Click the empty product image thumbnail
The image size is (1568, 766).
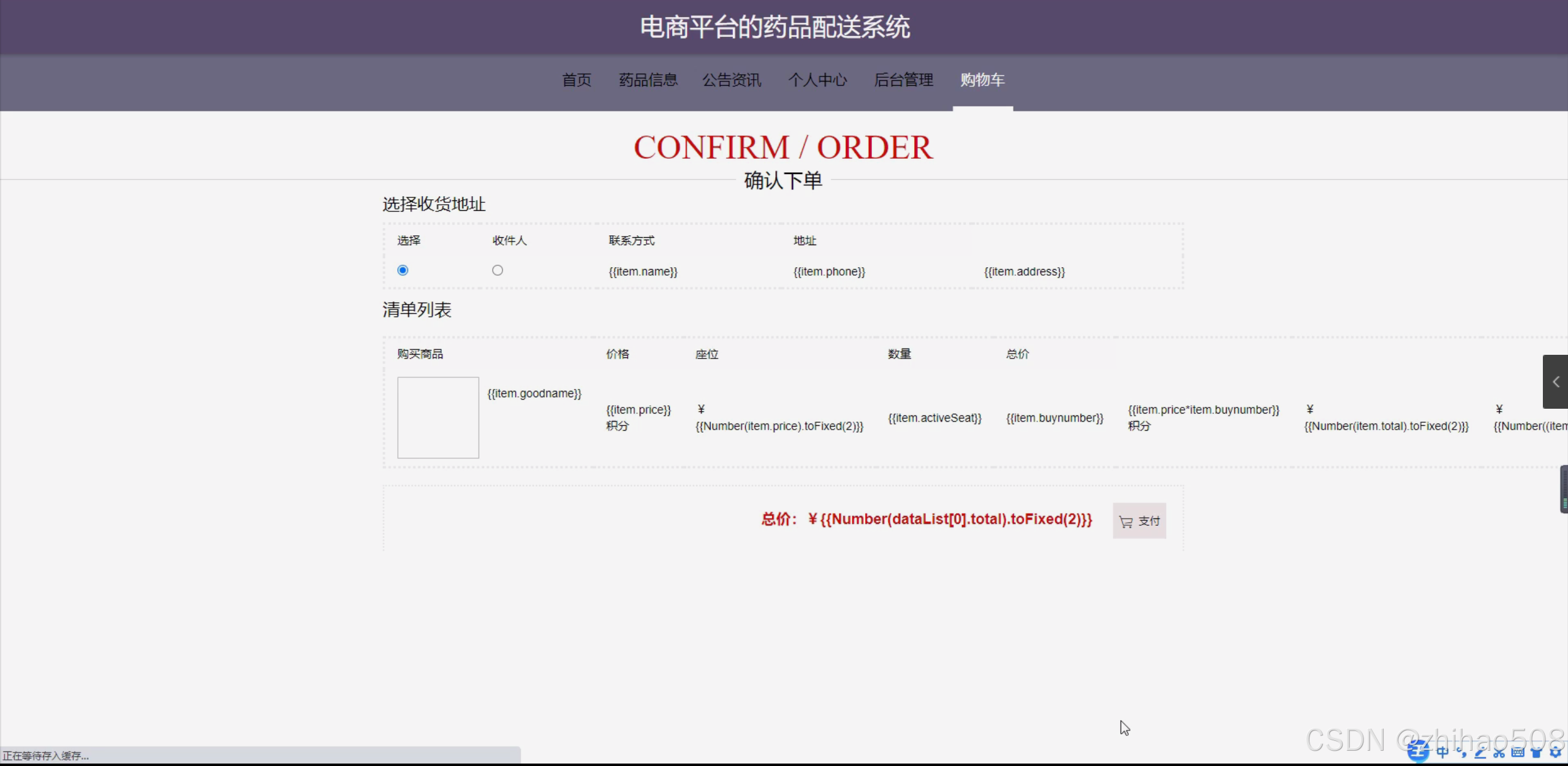438,417
